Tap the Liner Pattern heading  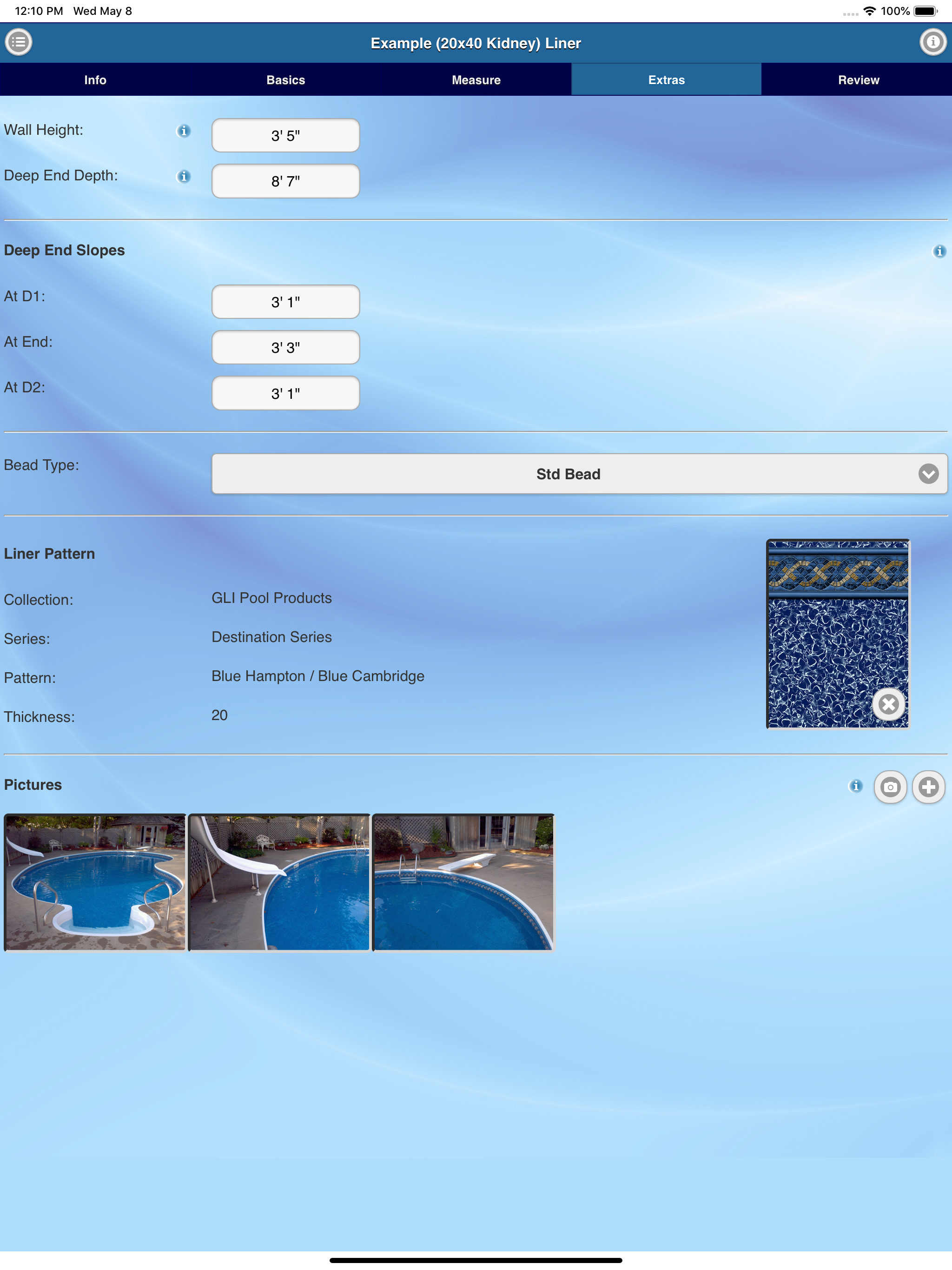(49, 554)
